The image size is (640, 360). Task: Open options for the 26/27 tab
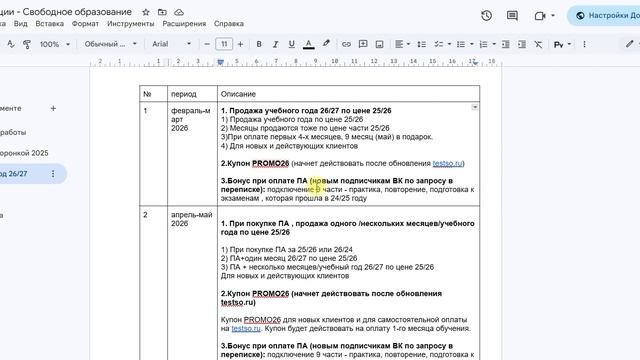[53, 174]
